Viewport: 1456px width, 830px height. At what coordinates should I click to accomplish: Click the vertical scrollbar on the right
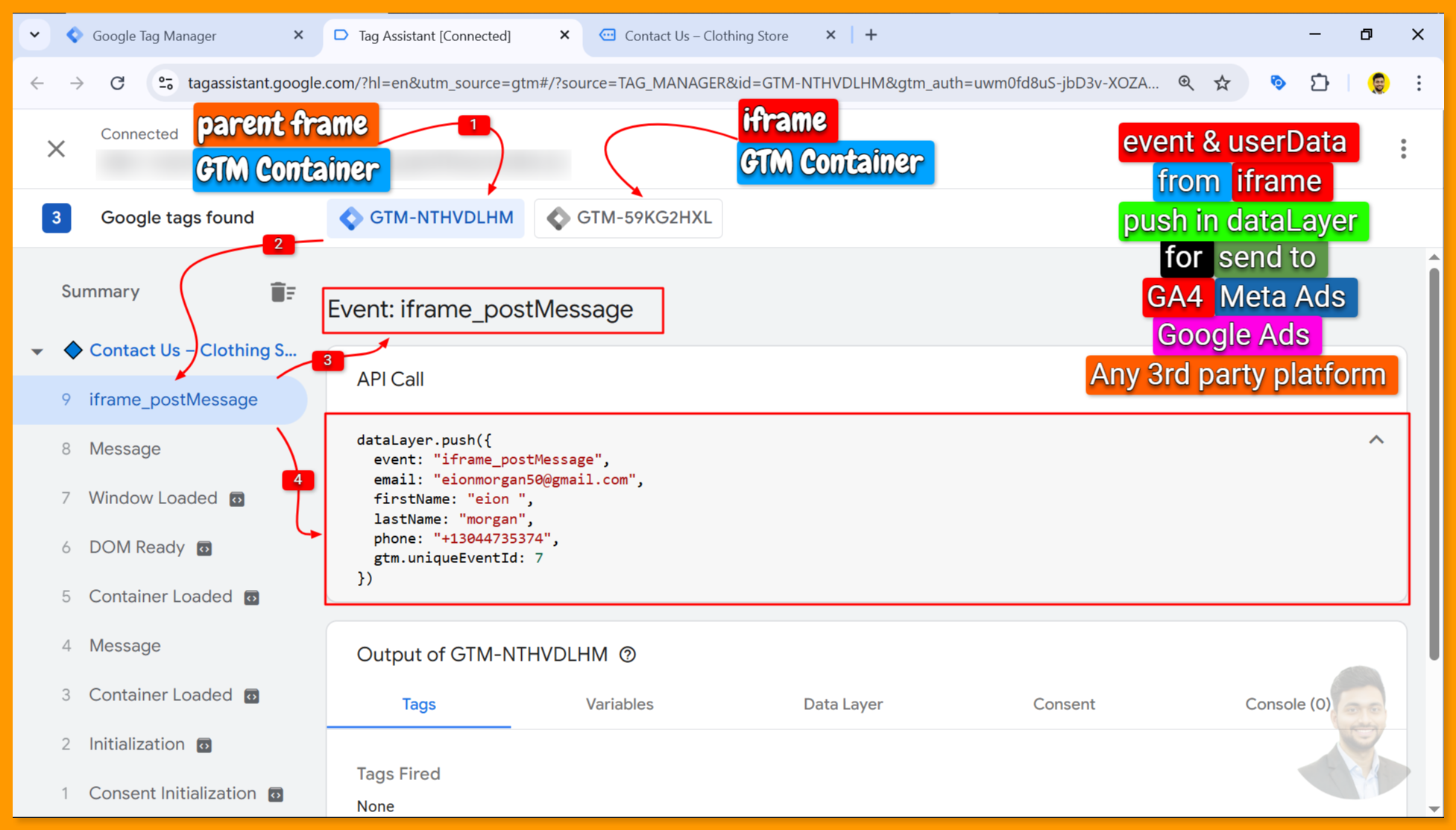[x=1434, y=462]
